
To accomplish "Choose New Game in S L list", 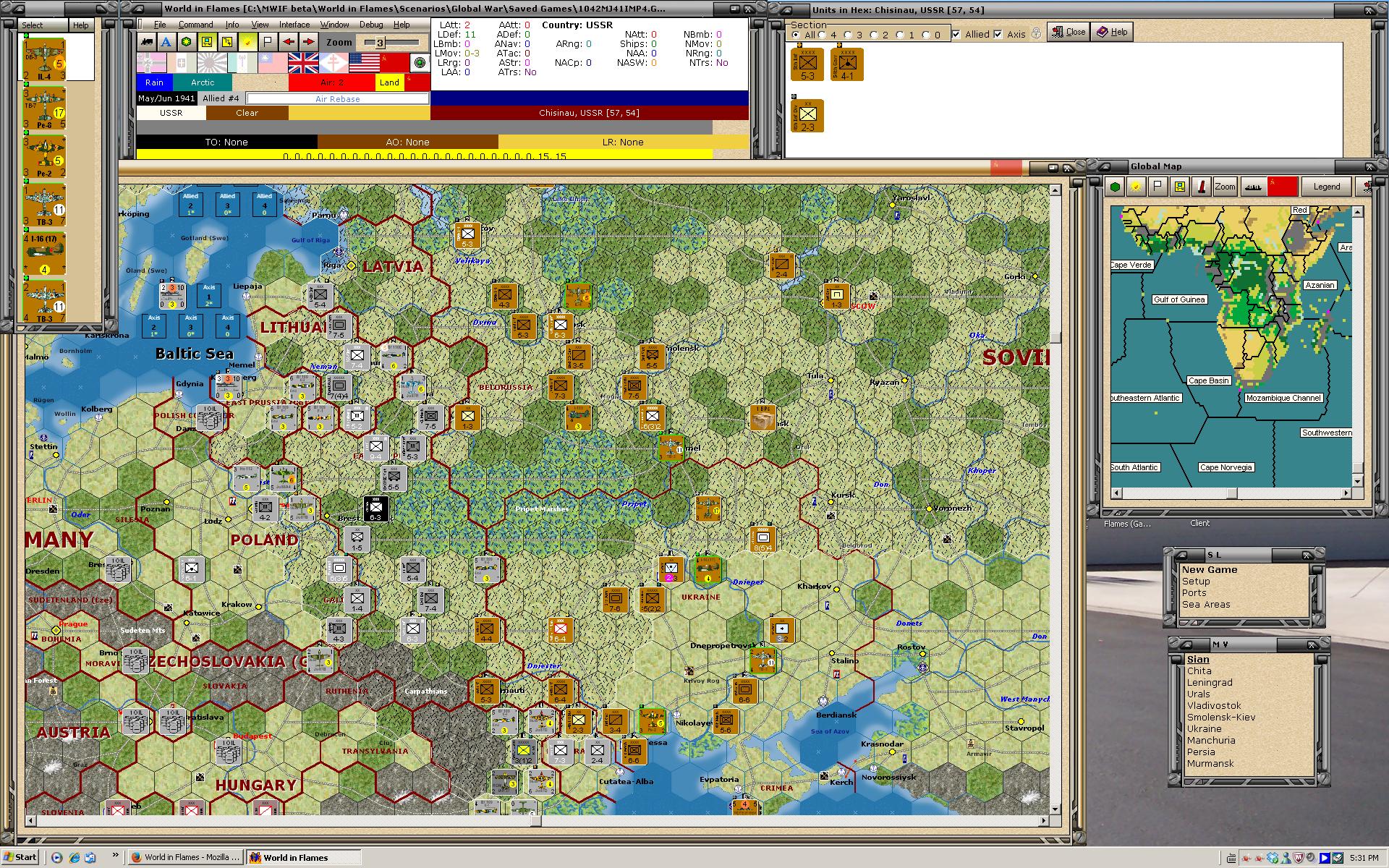I will click(x=1210, y=570).
